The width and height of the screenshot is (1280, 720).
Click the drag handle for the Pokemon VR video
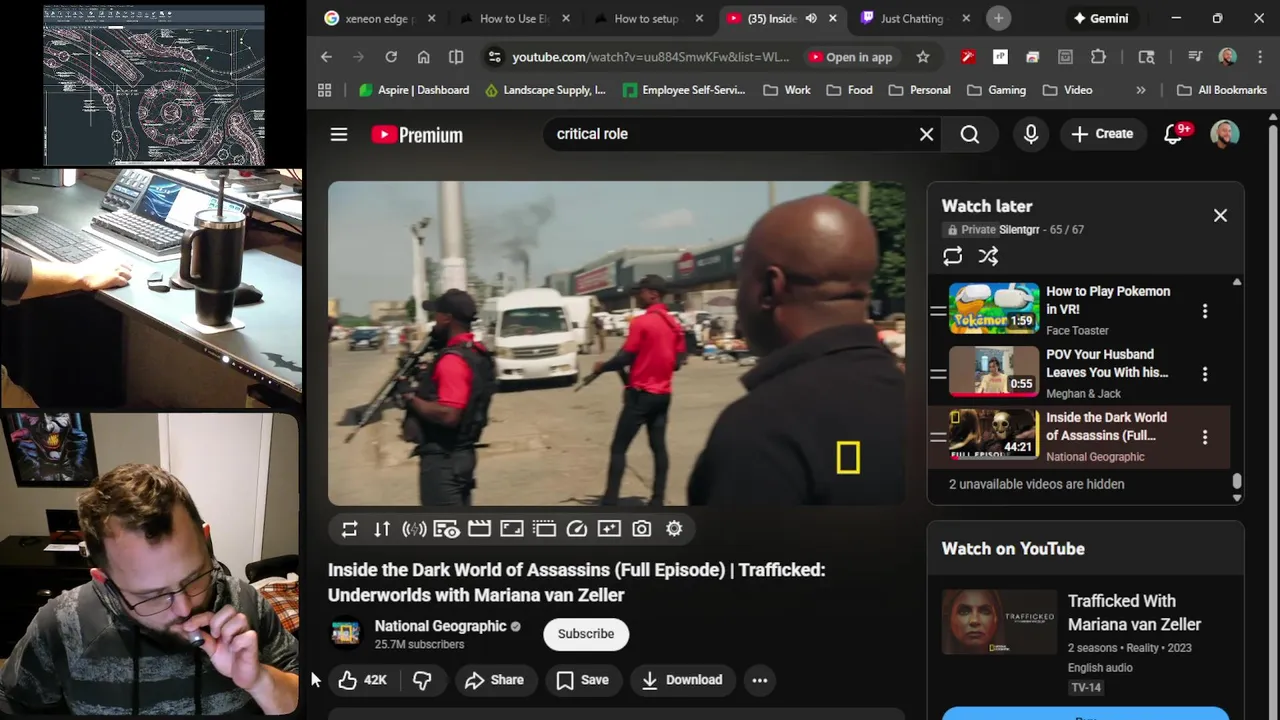(x=938, y=311)
